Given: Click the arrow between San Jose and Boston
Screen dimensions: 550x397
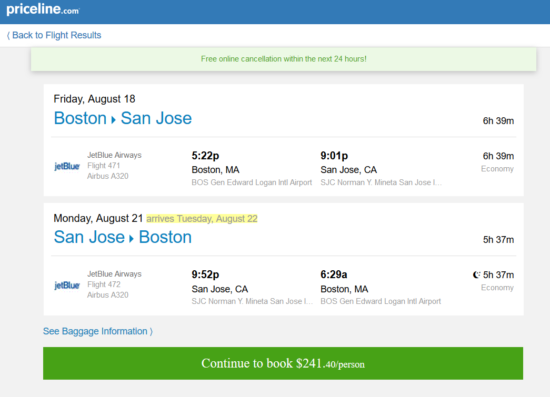Looking at the screenshot, I should coord(132,239).
